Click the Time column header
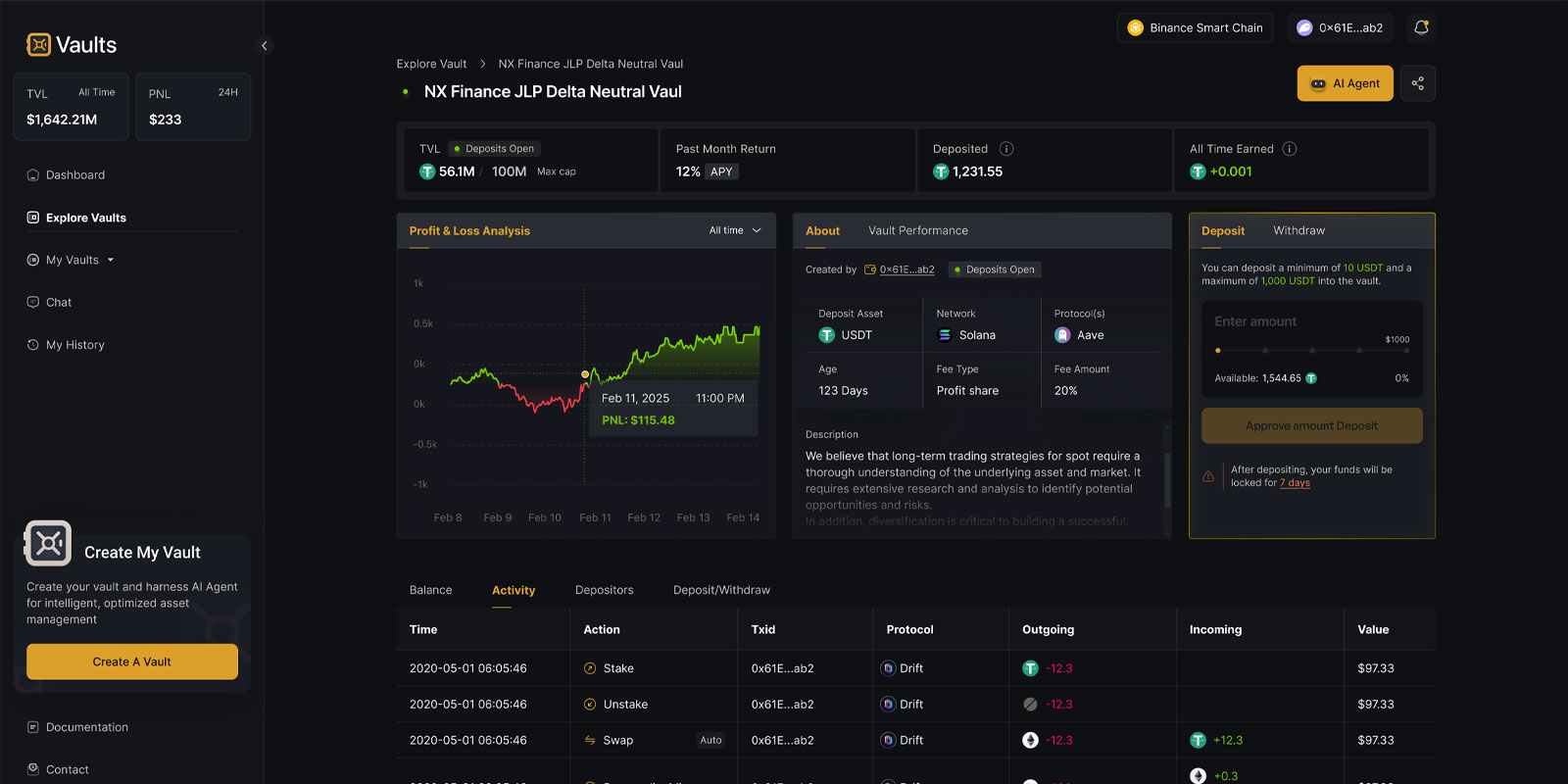Image resolution: width=1568 pixels, height=784 pixels. coord(423,630)
